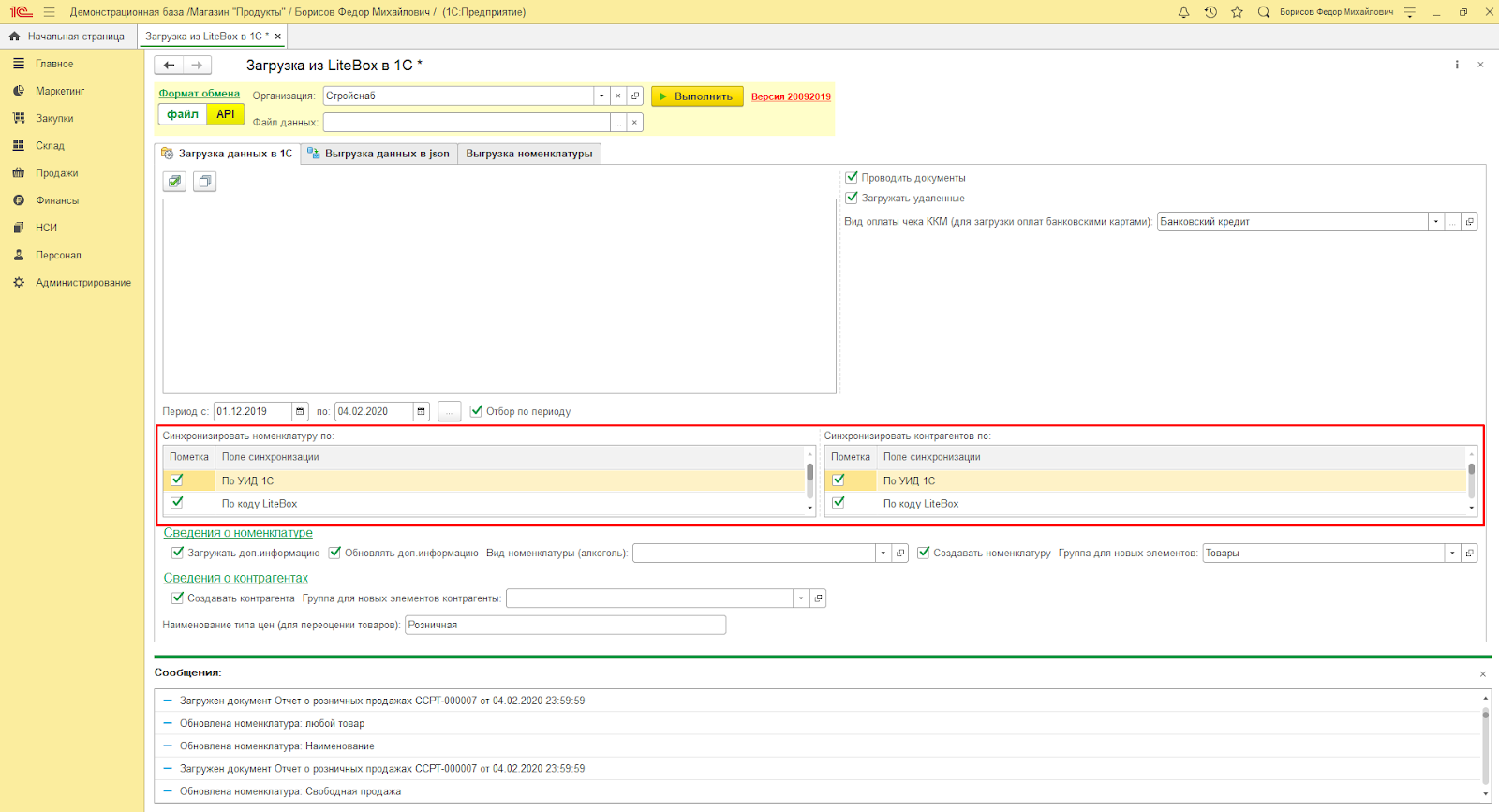Open the Администрирование section
This screenshot has height=812, width=1499.
click(83, 282)
